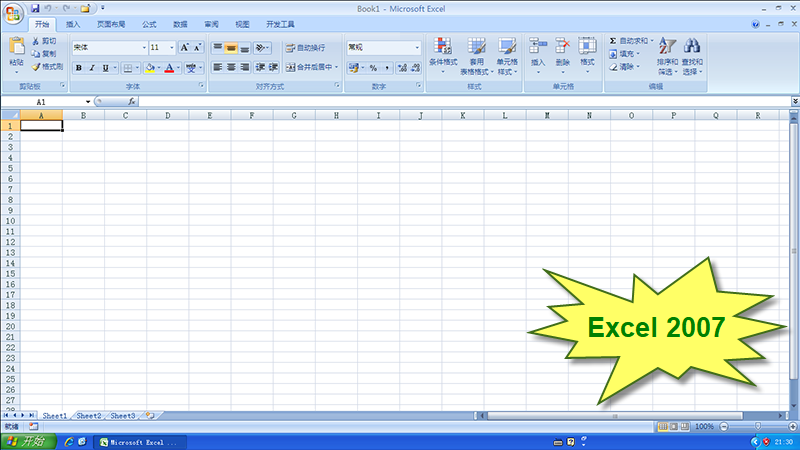Click the Paste (粘贴) clipboard icon

pyautogui.click(x=16, y=45)
